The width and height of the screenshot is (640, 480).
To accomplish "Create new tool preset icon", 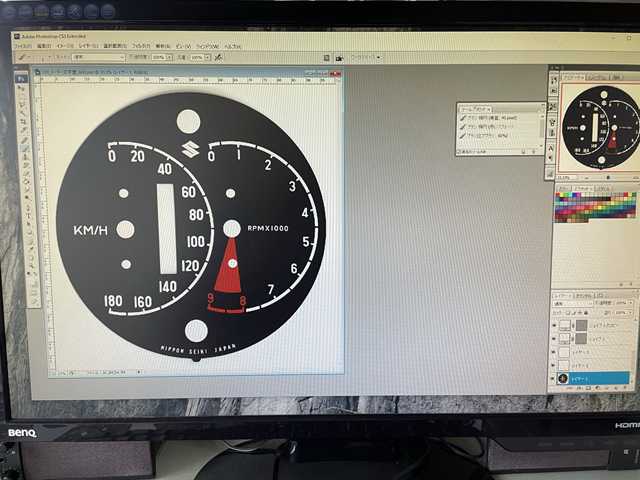I will (x=524, y=151).
